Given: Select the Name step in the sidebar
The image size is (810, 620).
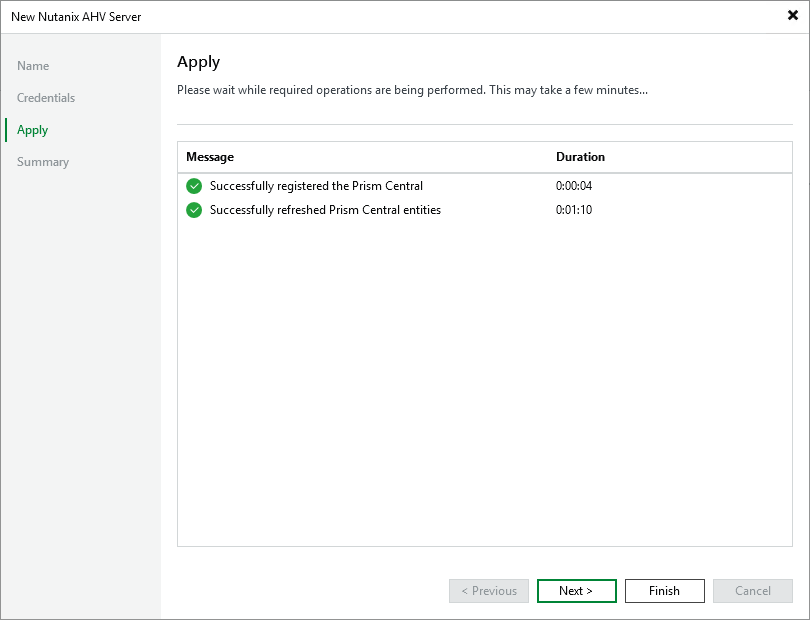Looking at the screenshot, I should [33, 65].
